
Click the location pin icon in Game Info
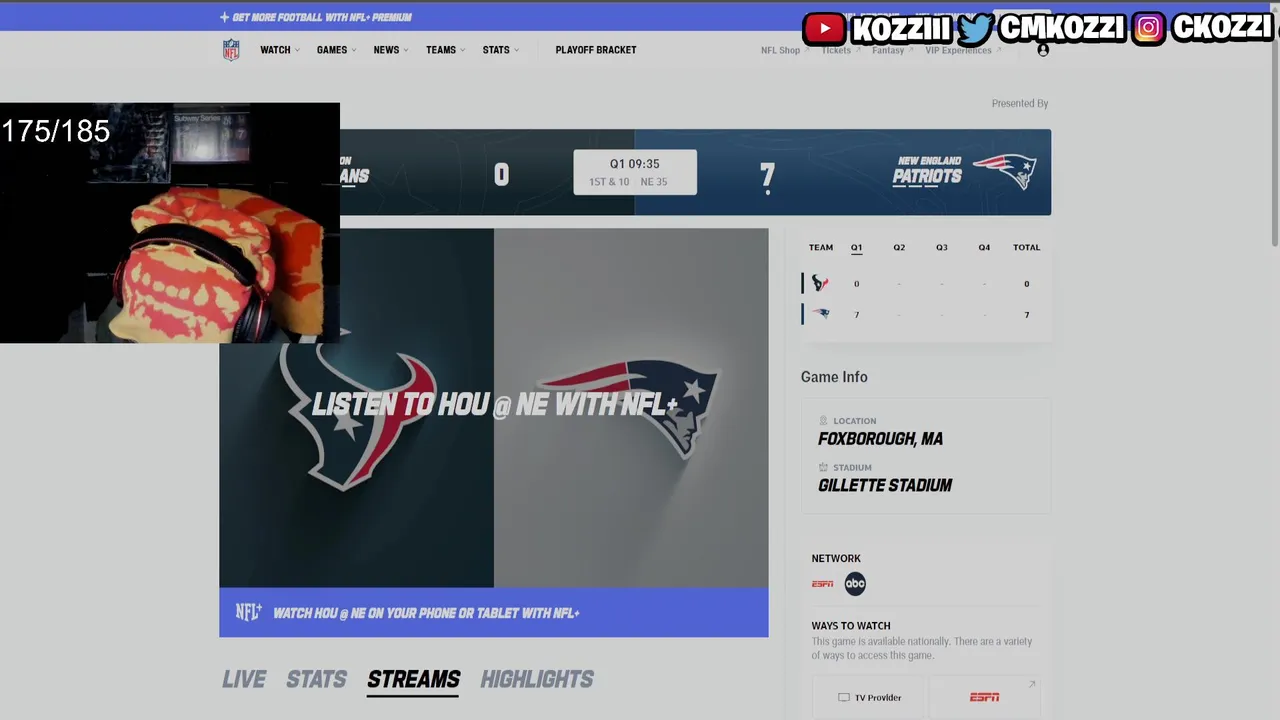click(x=824, y=421)
